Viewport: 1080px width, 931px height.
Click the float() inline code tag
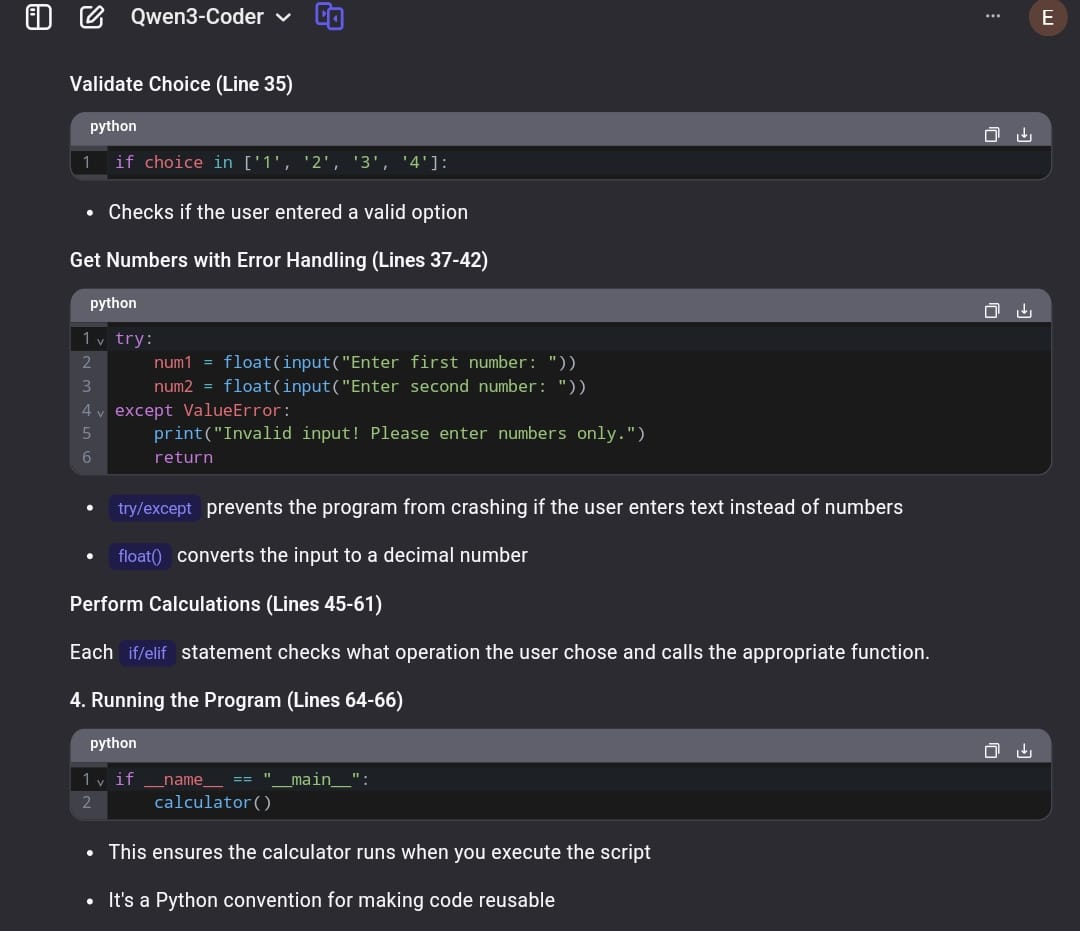pyautogui.click(x=140, y=556)
